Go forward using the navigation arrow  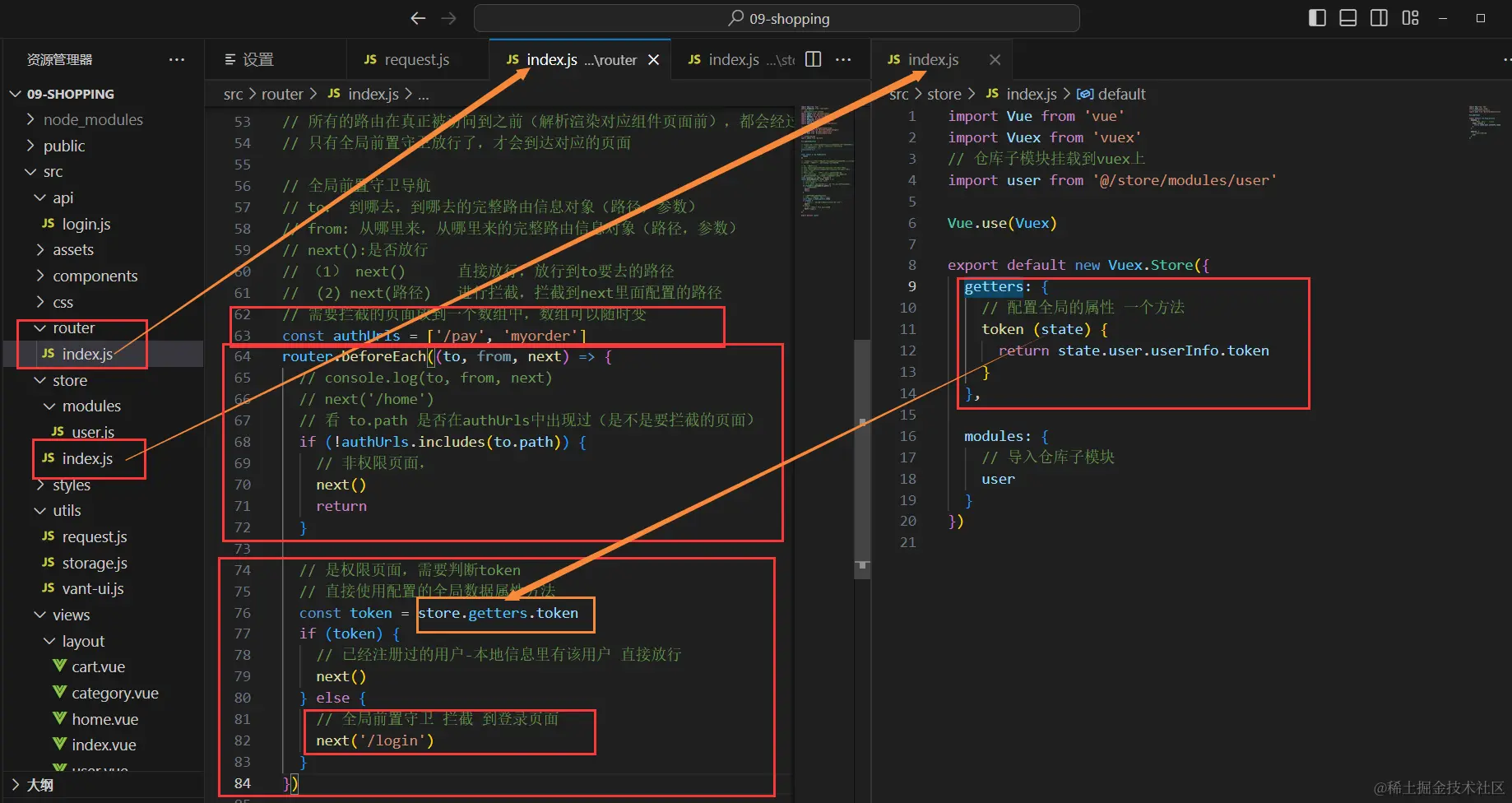click(448, 18)
